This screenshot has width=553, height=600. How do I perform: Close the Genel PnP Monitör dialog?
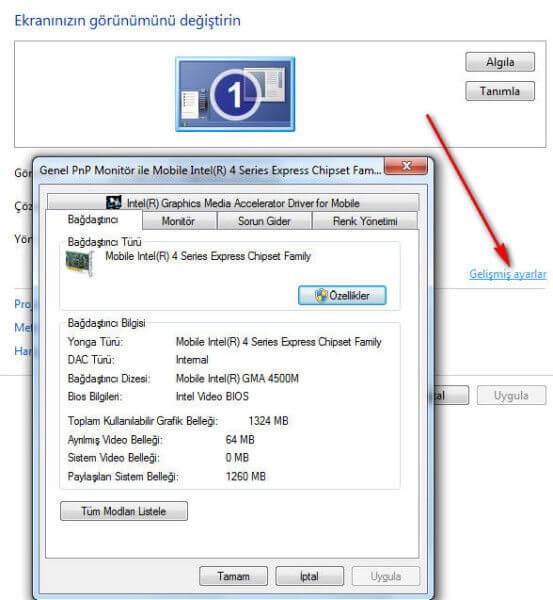pos(406,166)
